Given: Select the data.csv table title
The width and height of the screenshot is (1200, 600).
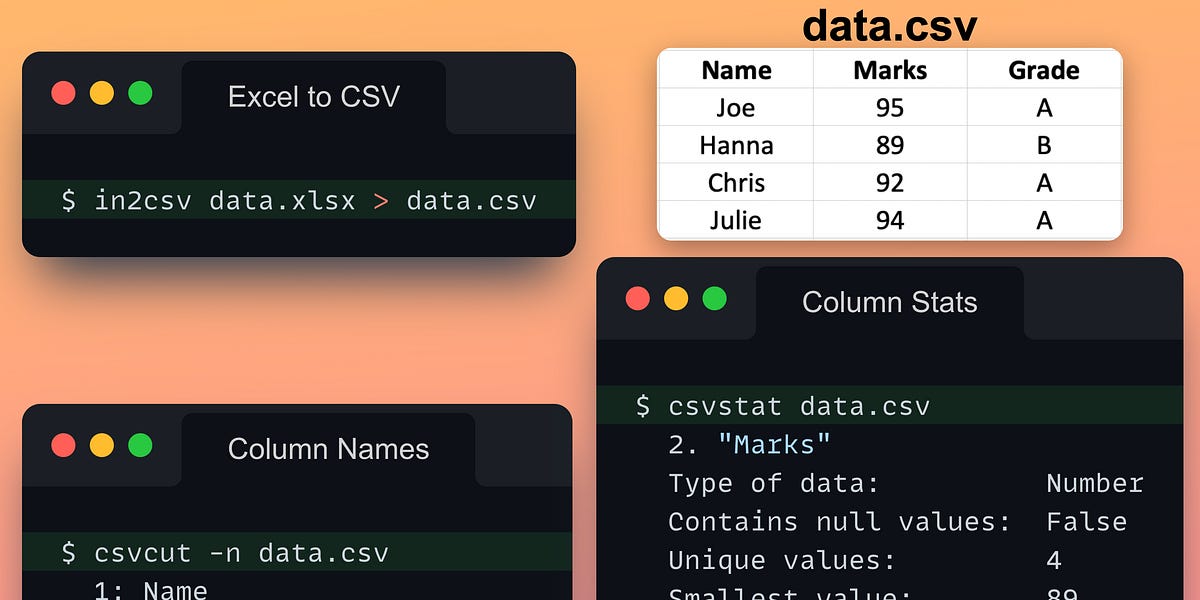Looking at the screenshot, I should (888, 27).
